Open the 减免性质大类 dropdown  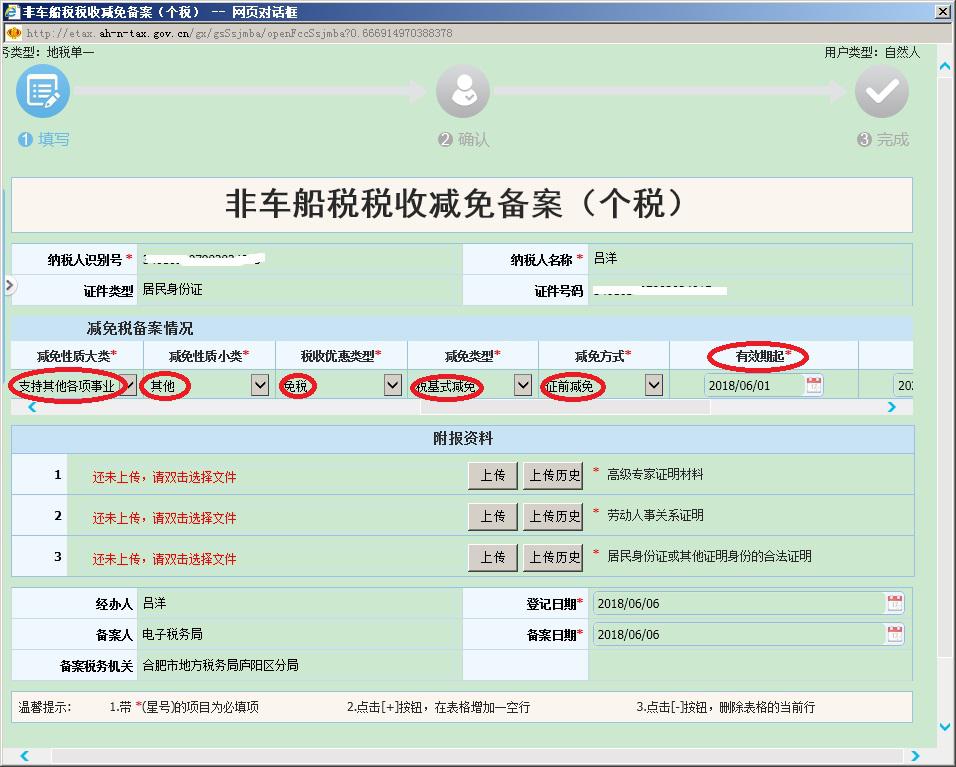129,385
